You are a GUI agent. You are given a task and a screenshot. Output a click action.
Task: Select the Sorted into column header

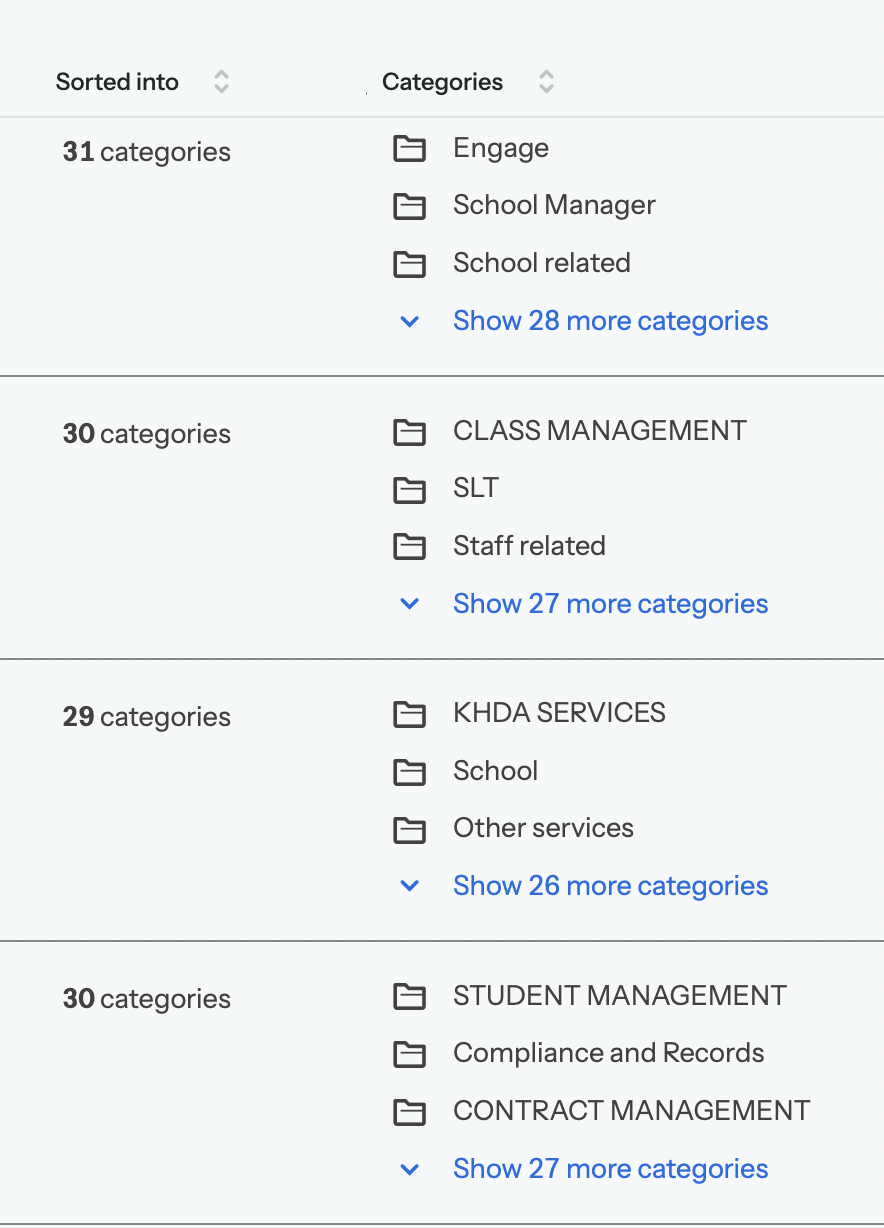117,82
